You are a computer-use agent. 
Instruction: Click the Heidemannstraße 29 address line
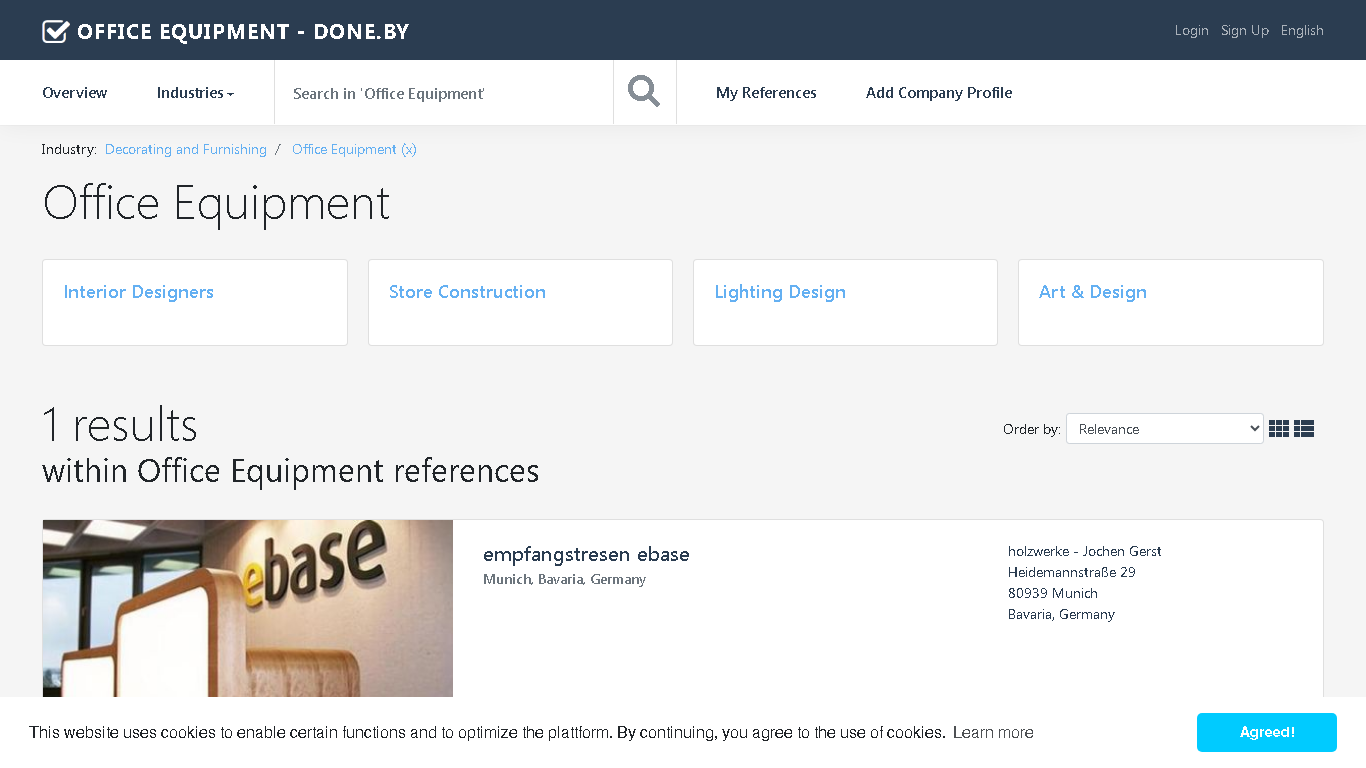pos(1072,572)
